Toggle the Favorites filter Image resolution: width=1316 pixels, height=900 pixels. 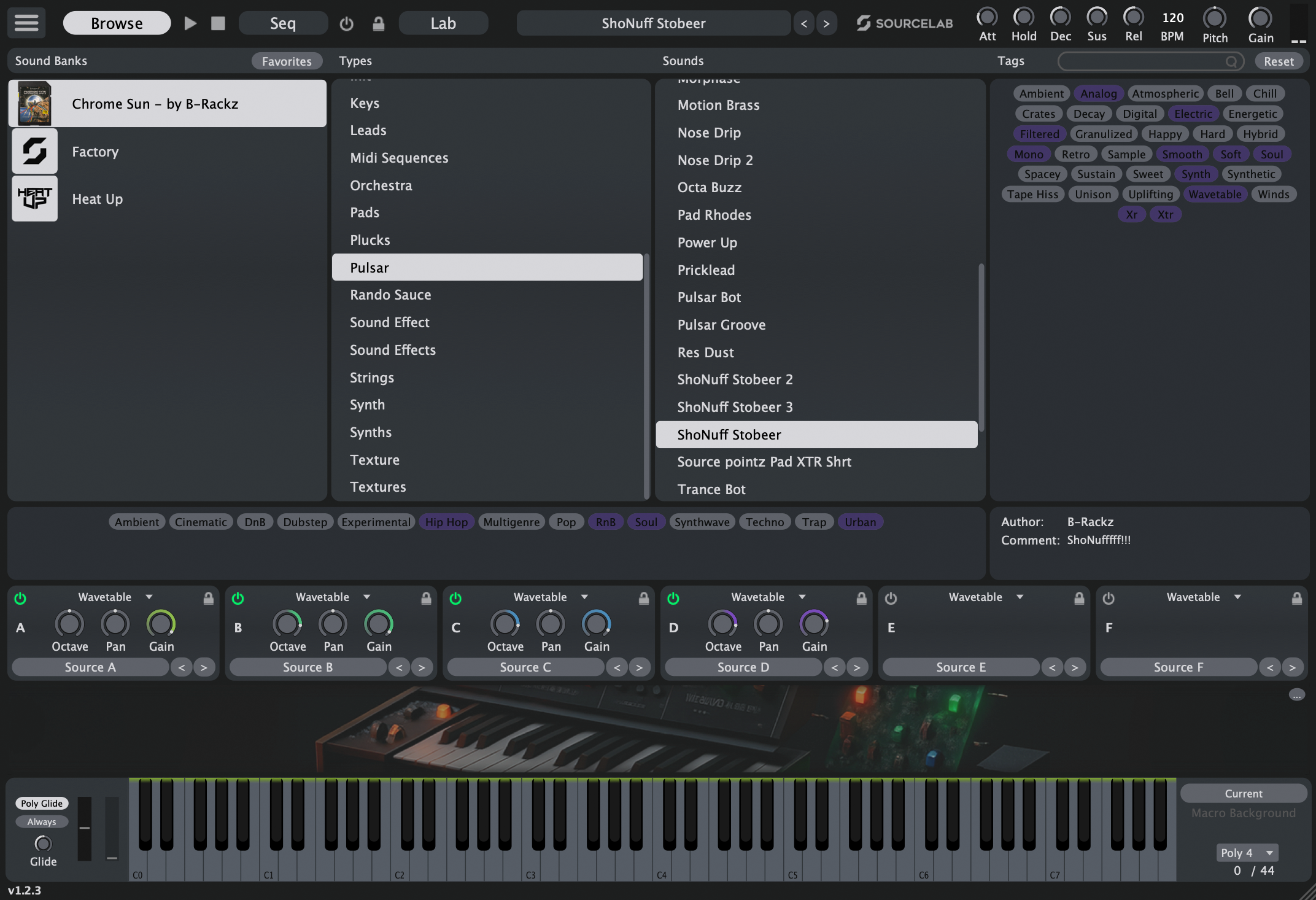click(287, 61)
